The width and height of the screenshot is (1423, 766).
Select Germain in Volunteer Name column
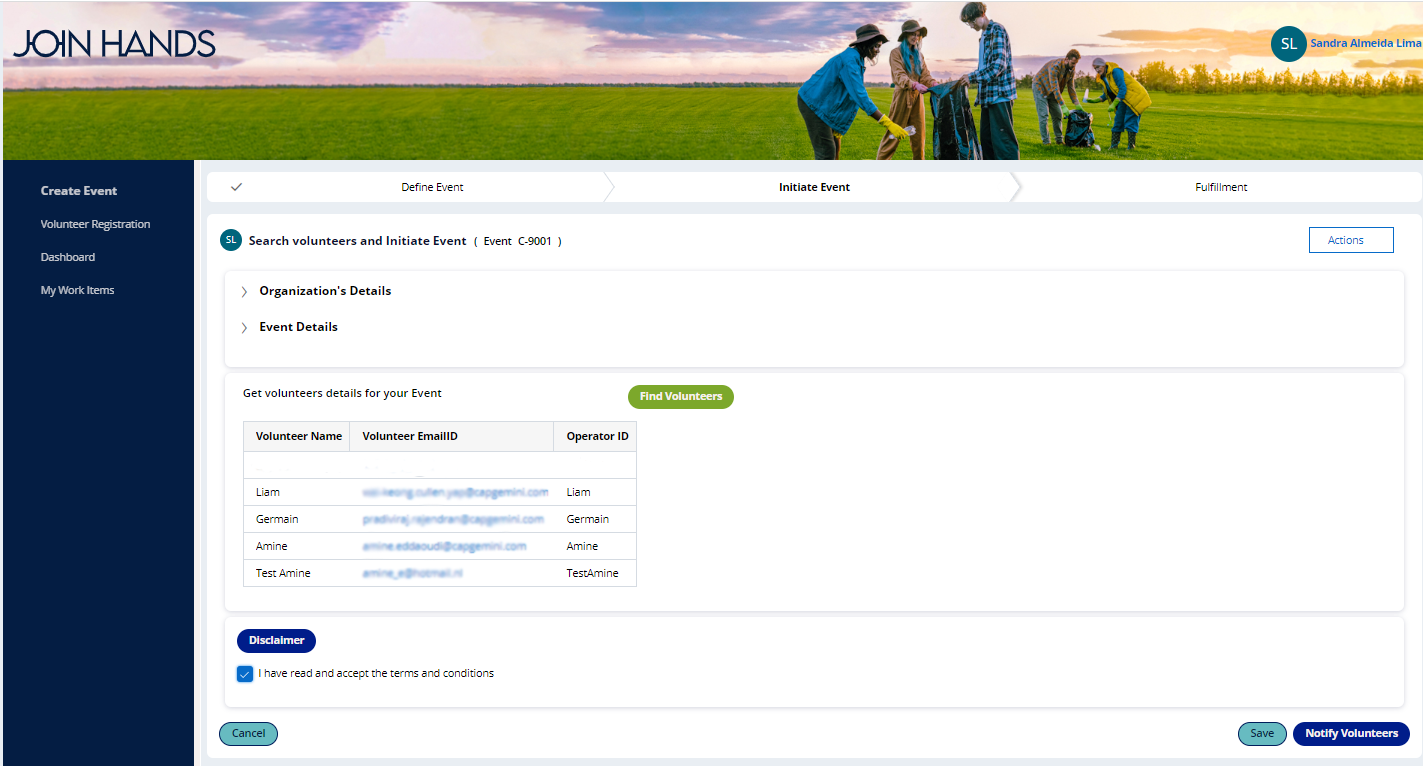click(x=277, y=519)
